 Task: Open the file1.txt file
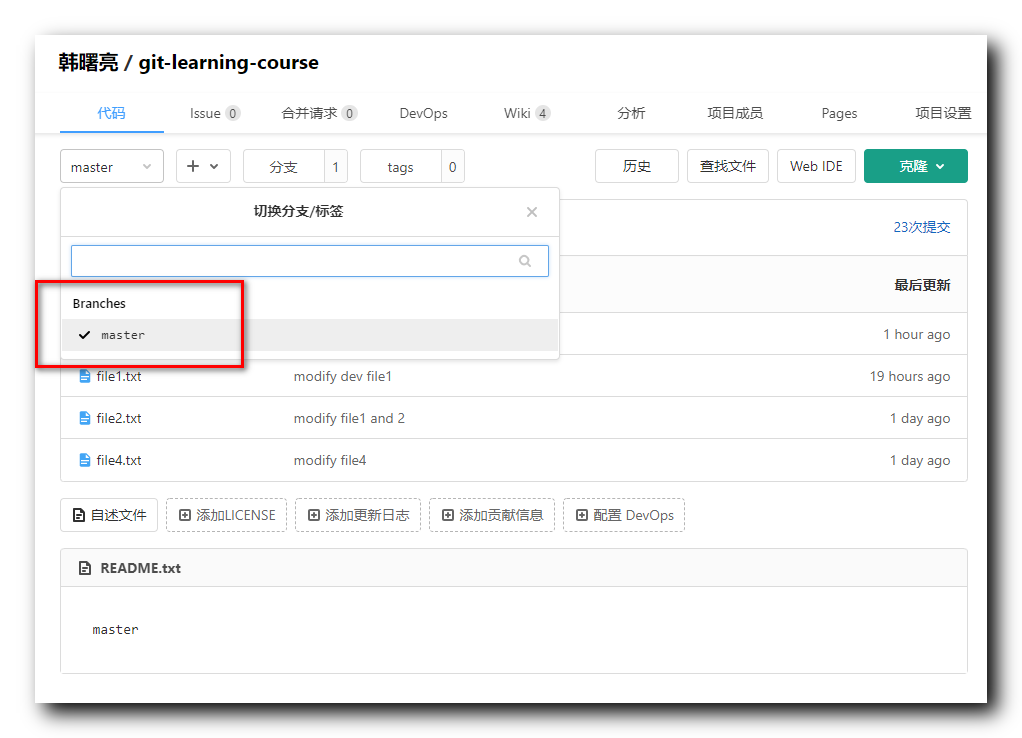pyautogui.click(x=119, y=376)
